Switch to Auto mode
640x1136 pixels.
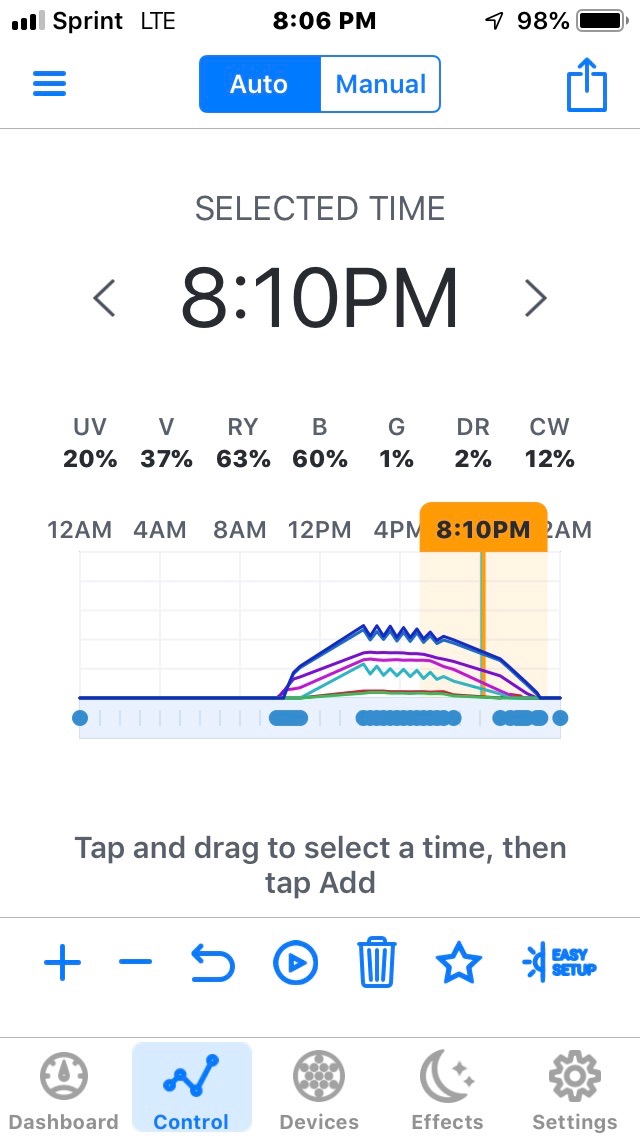click(259, 84)
